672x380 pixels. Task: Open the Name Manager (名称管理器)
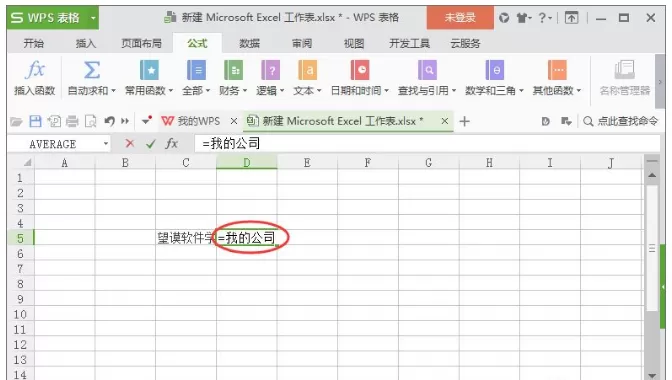tap(624, 78)
